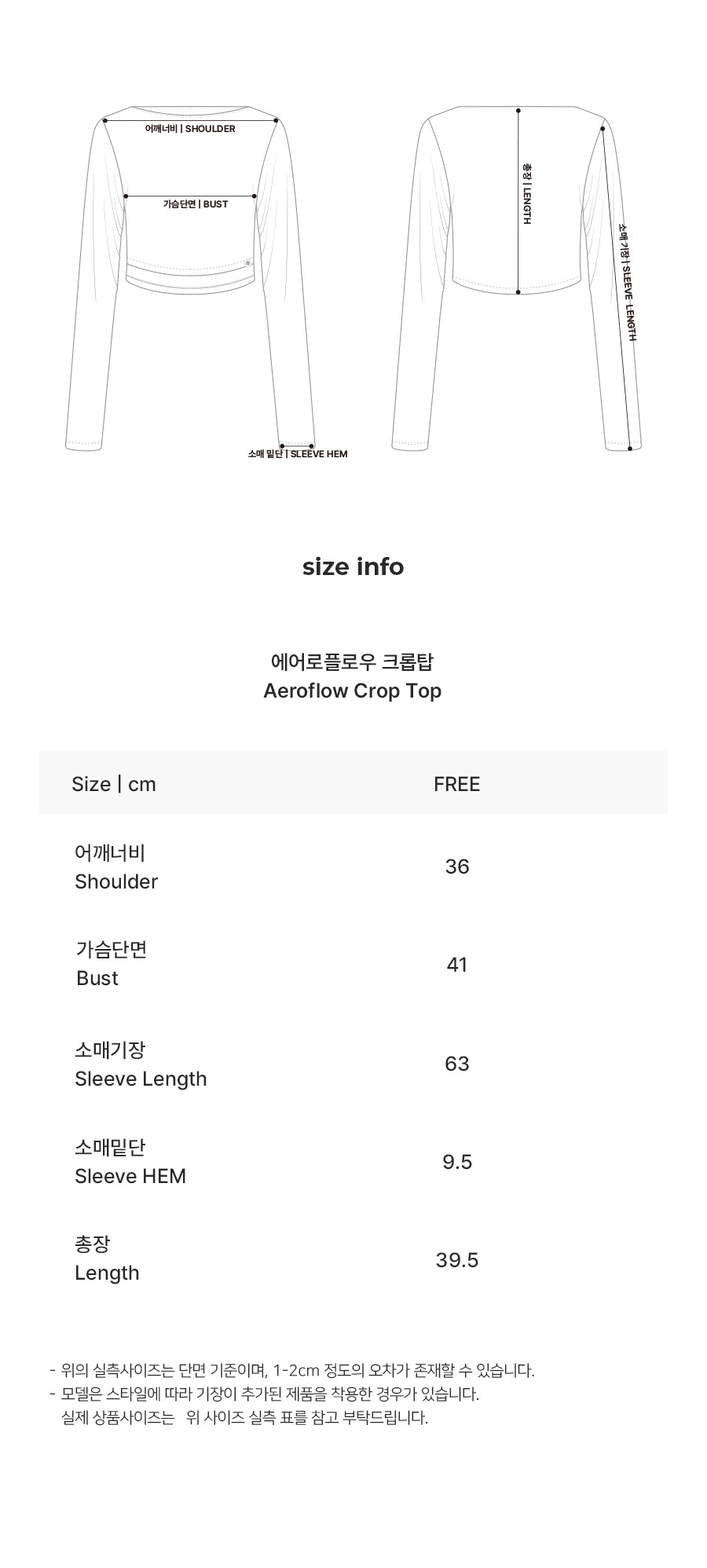Viewport: 707px width, 1568px height.
Task: Click the Sleeve HEM value 9.5
Action: click(x=456, y=1162)
